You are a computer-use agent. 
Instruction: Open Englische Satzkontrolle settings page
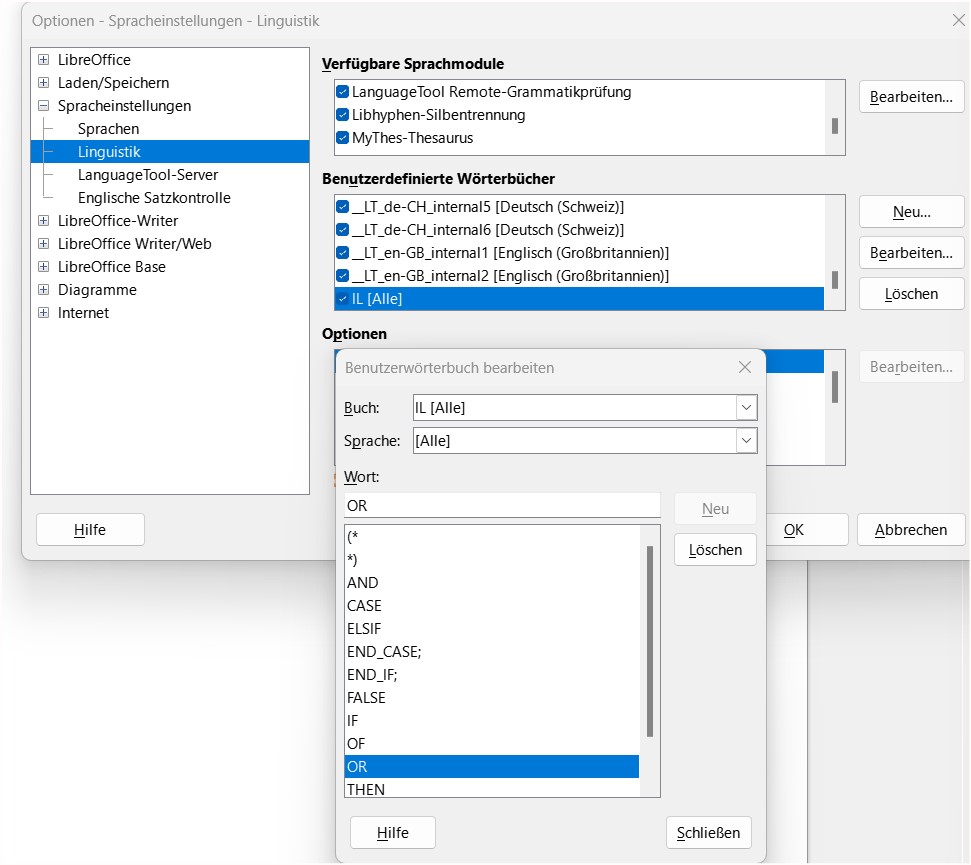click(154, 198)
